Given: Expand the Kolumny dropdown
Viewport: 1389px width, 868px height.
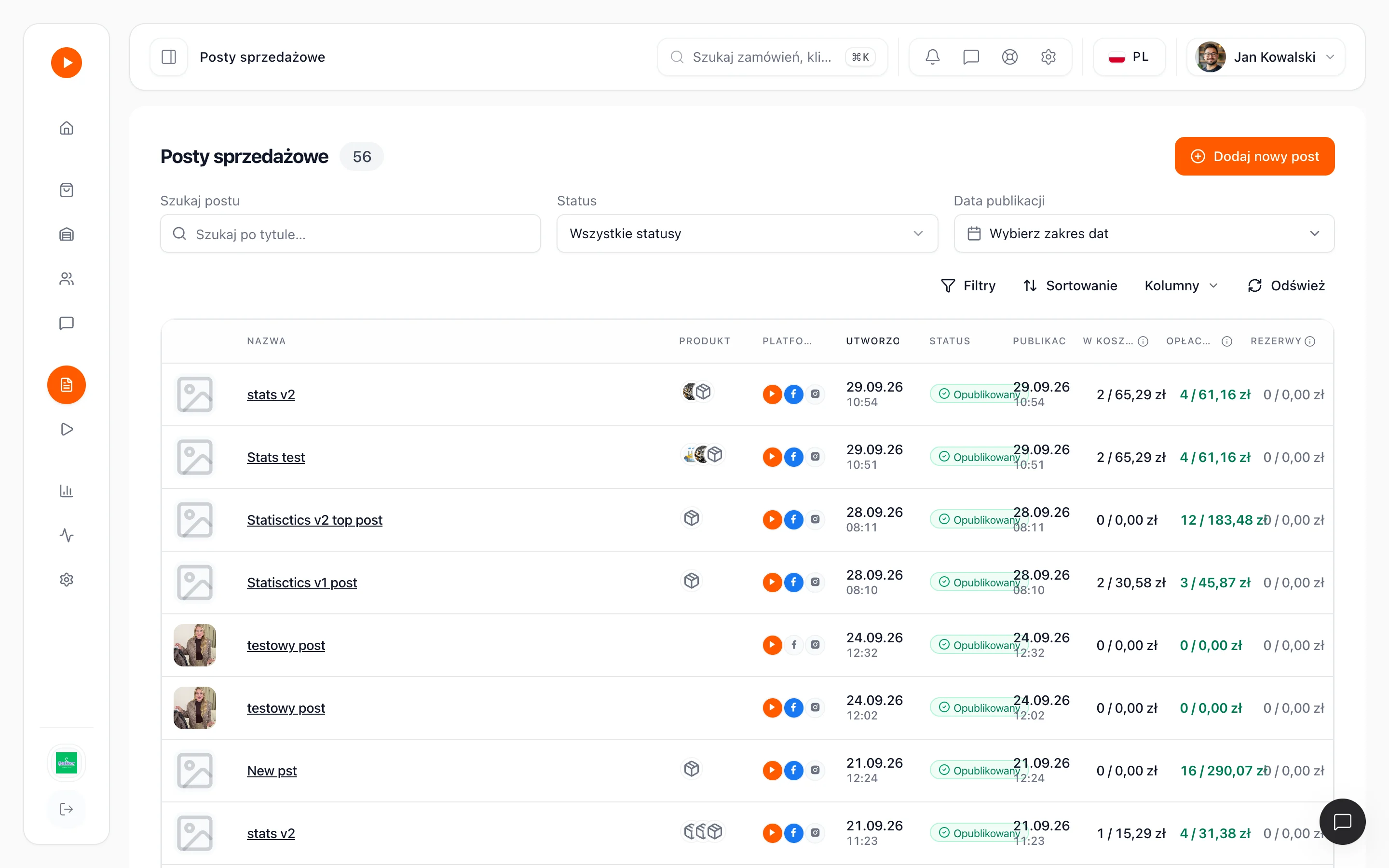Looking at the screenshot, I should (x=1181, y=285).
